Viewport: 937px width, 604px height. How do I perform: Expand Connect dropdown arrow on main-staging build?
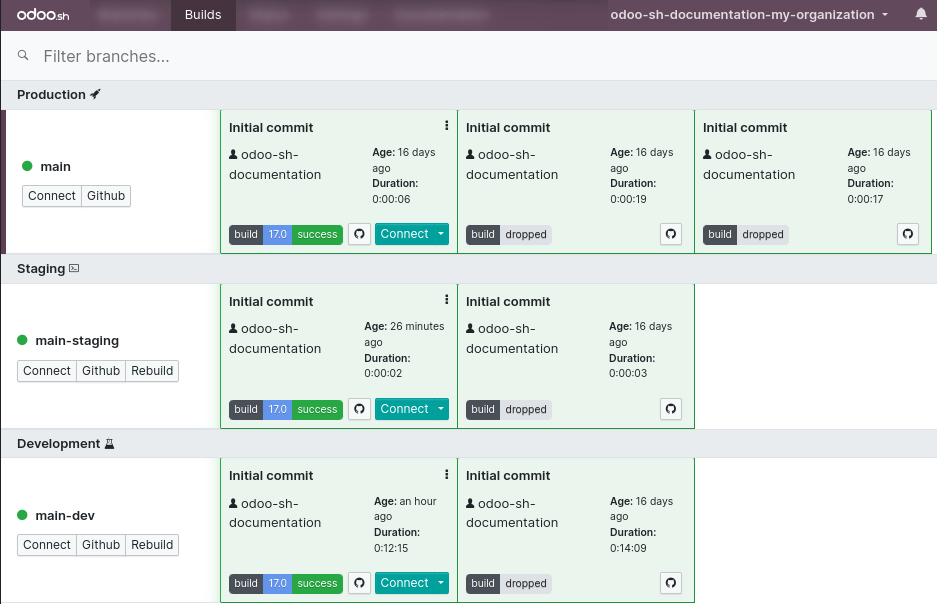point(440,409)
